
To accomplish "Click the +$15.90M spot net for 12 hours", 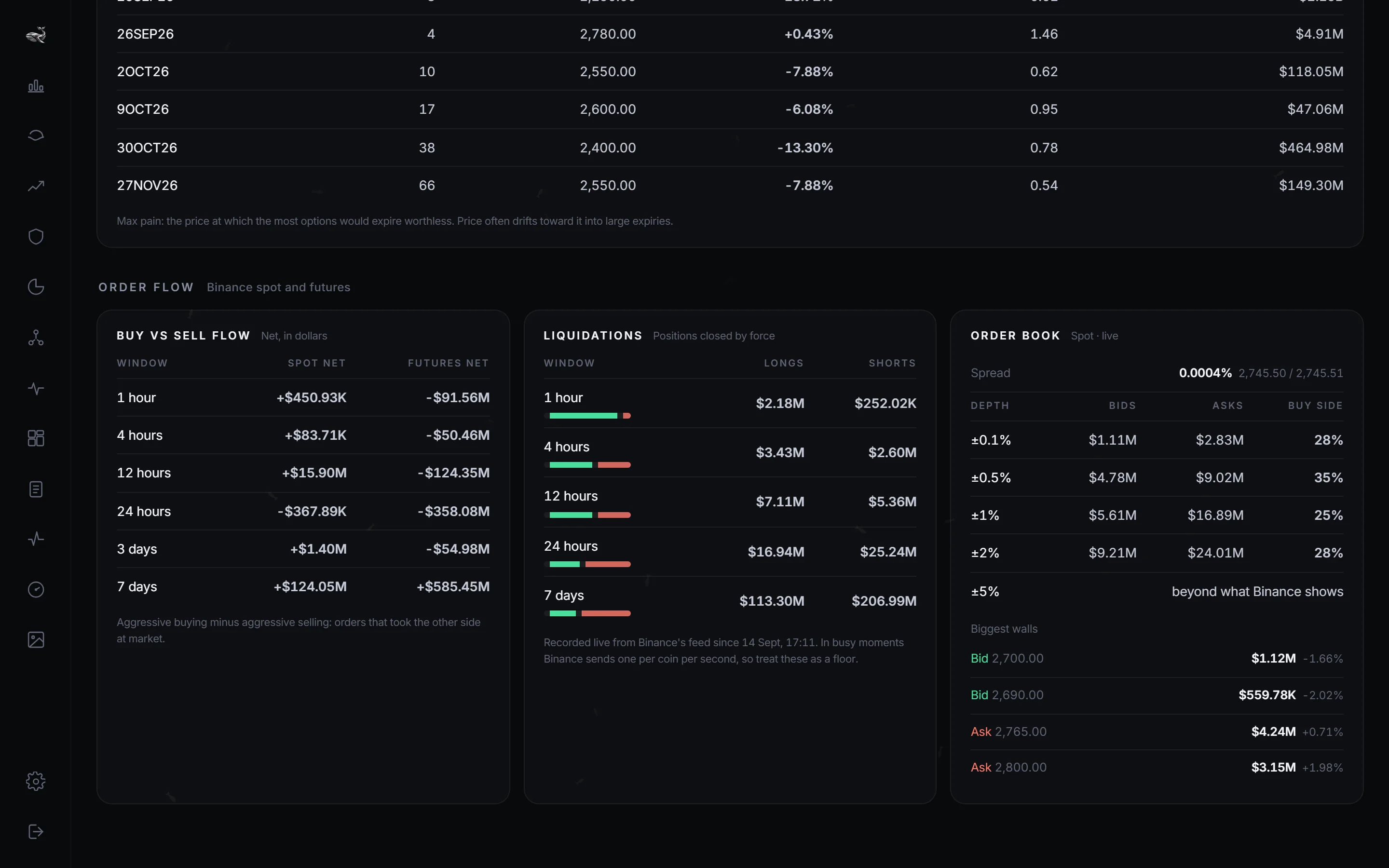I will 314,473.
